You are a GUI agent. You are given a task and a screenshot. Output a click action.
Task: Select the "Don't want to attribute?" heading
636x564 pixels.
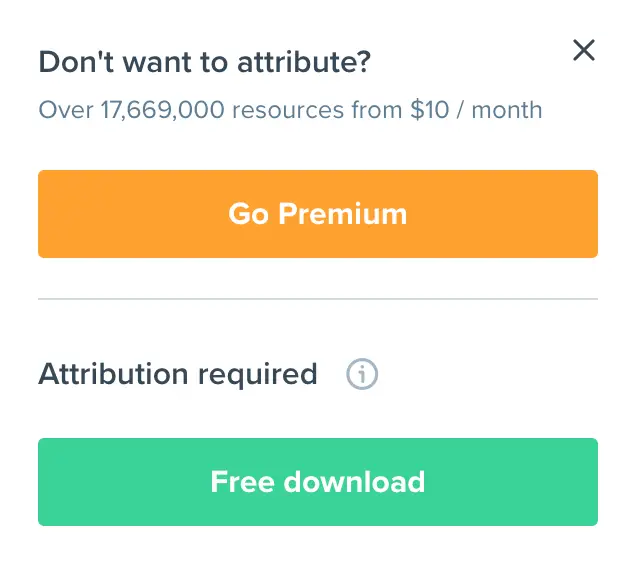pyautogui.click(x=204, y=62)
